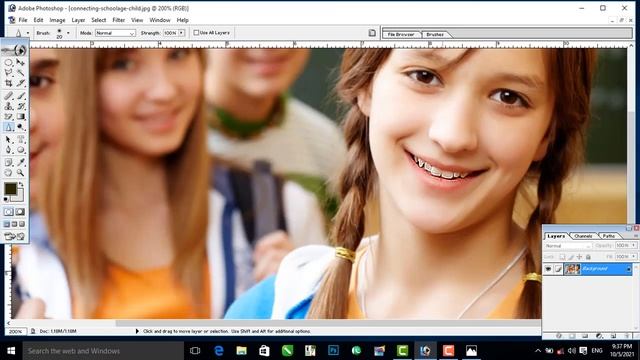Select the Ellipse shape tool

click(20, 150)
